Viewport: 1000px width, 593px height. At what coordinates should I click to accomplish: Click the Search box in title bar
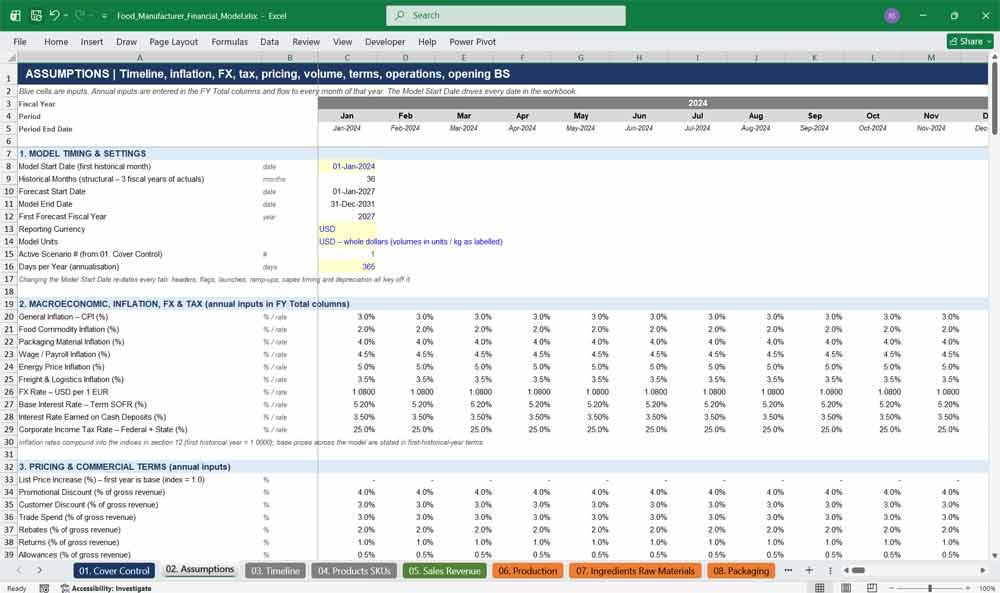506,15
